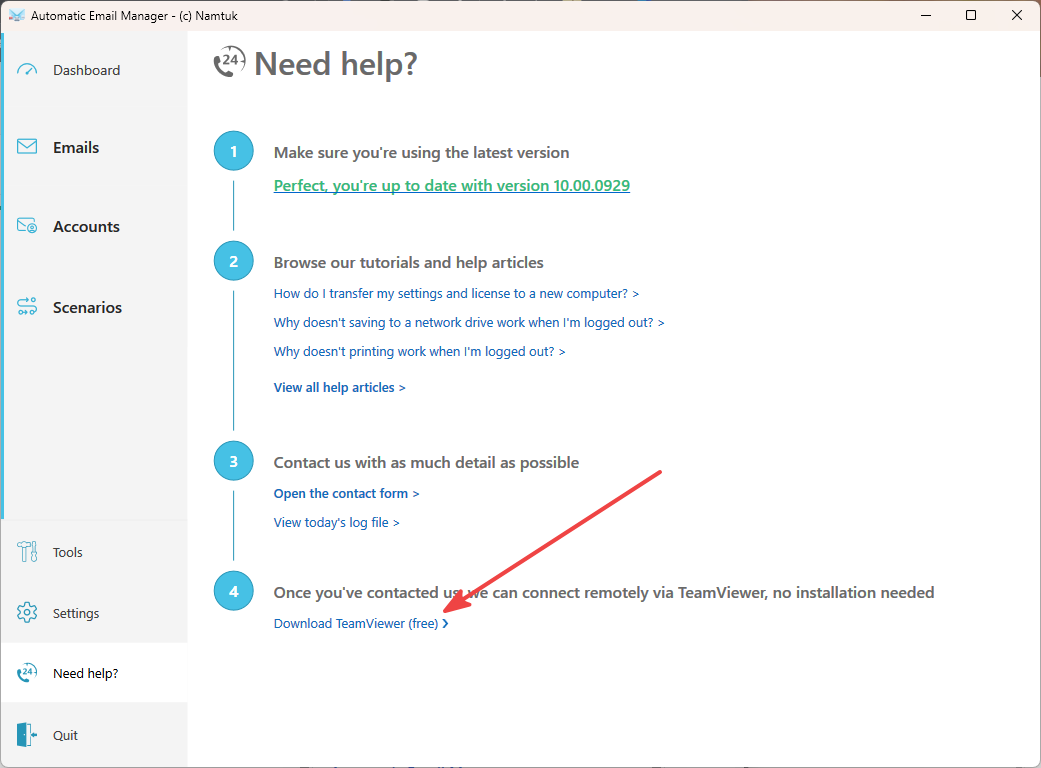This screenshot has width=1041, height=768.
Task: Open the contact form link
Action: click(347, 494)
